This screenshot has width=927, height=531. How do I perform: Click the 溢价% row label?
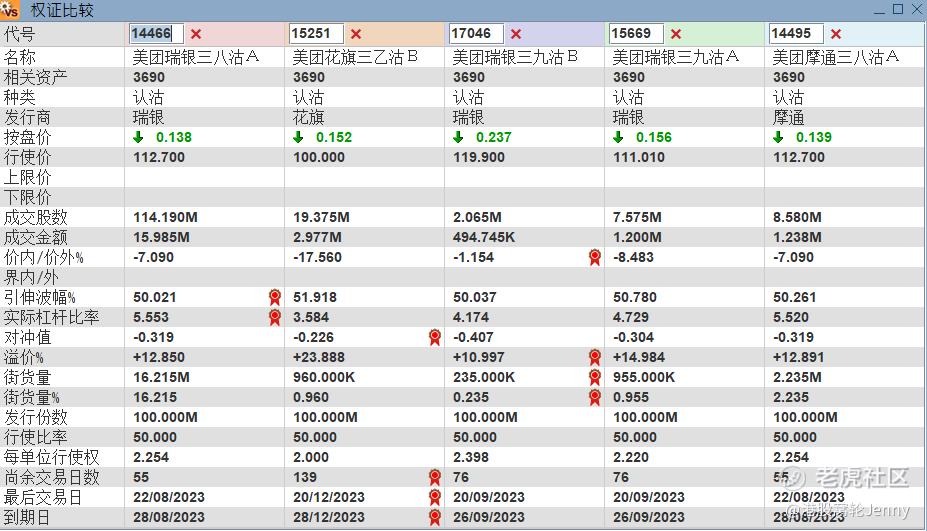(x=24, y=357)
